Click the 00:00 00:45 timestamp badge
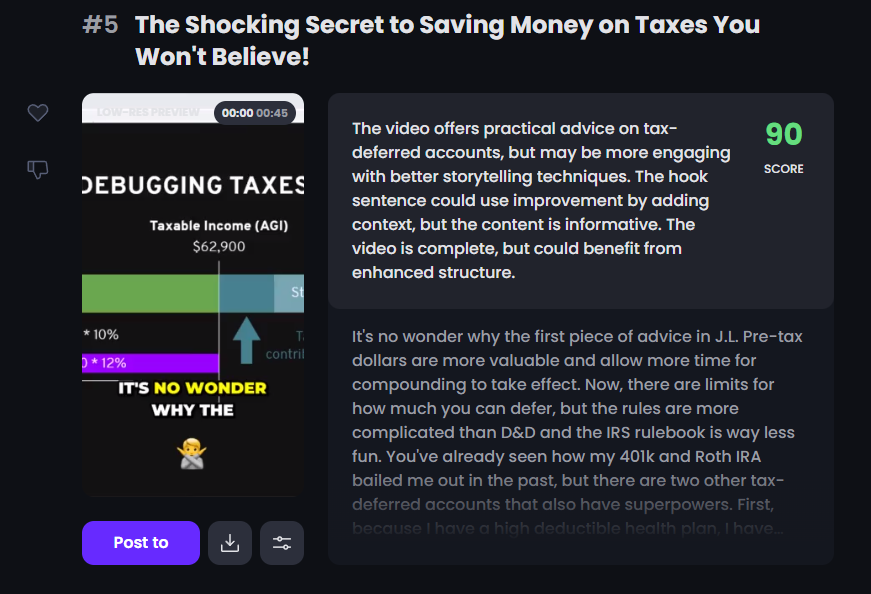 tap(255, 113)
